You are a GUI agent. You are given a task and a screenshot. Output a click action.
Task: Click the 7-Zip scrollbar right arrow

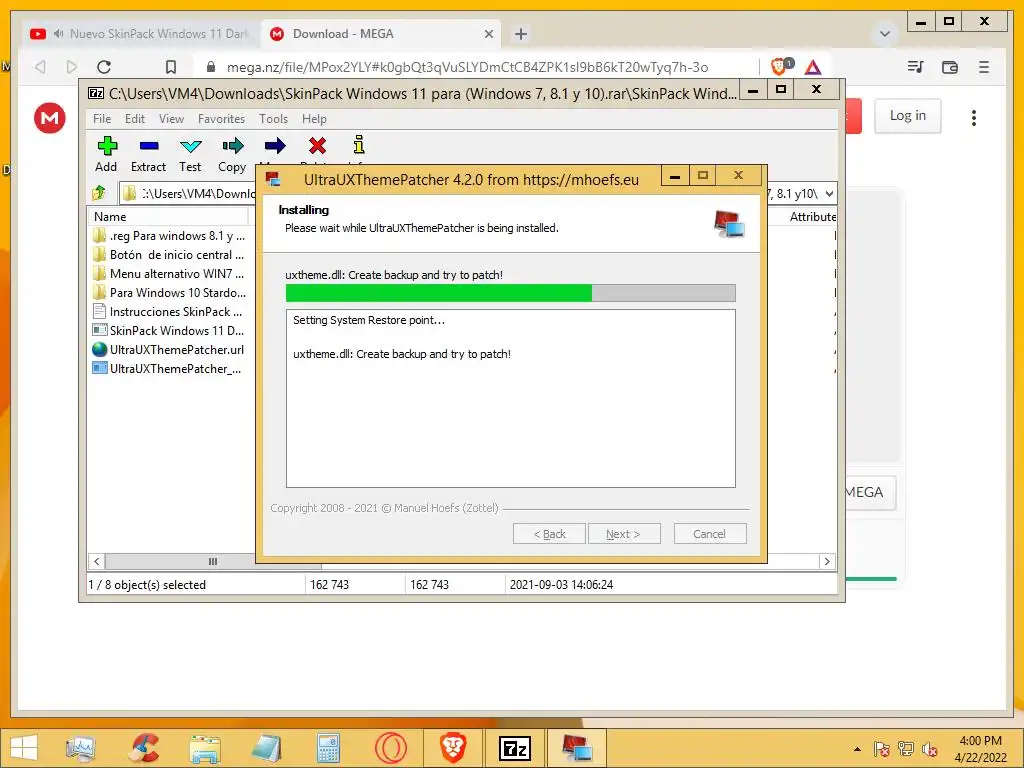[x=827, y=561]
